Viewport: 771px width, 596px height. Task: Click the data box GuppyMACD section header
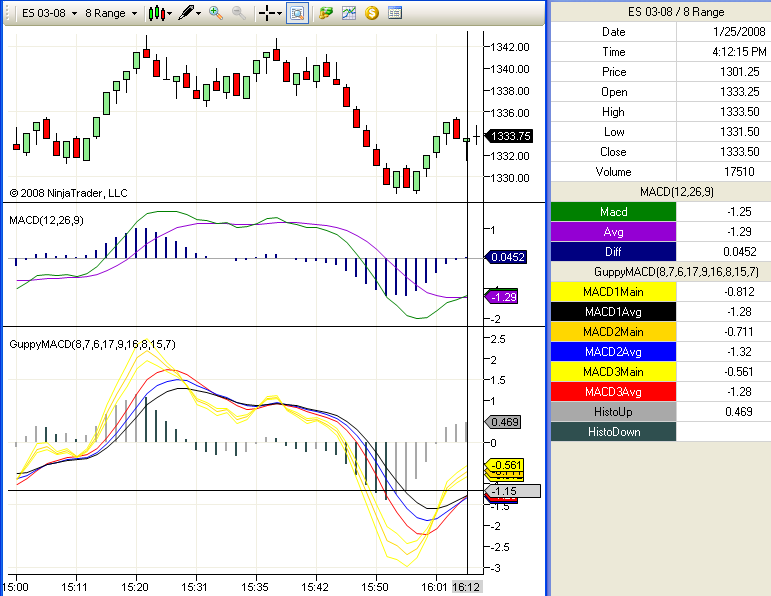pyautogui.click(x=677, y=272)
